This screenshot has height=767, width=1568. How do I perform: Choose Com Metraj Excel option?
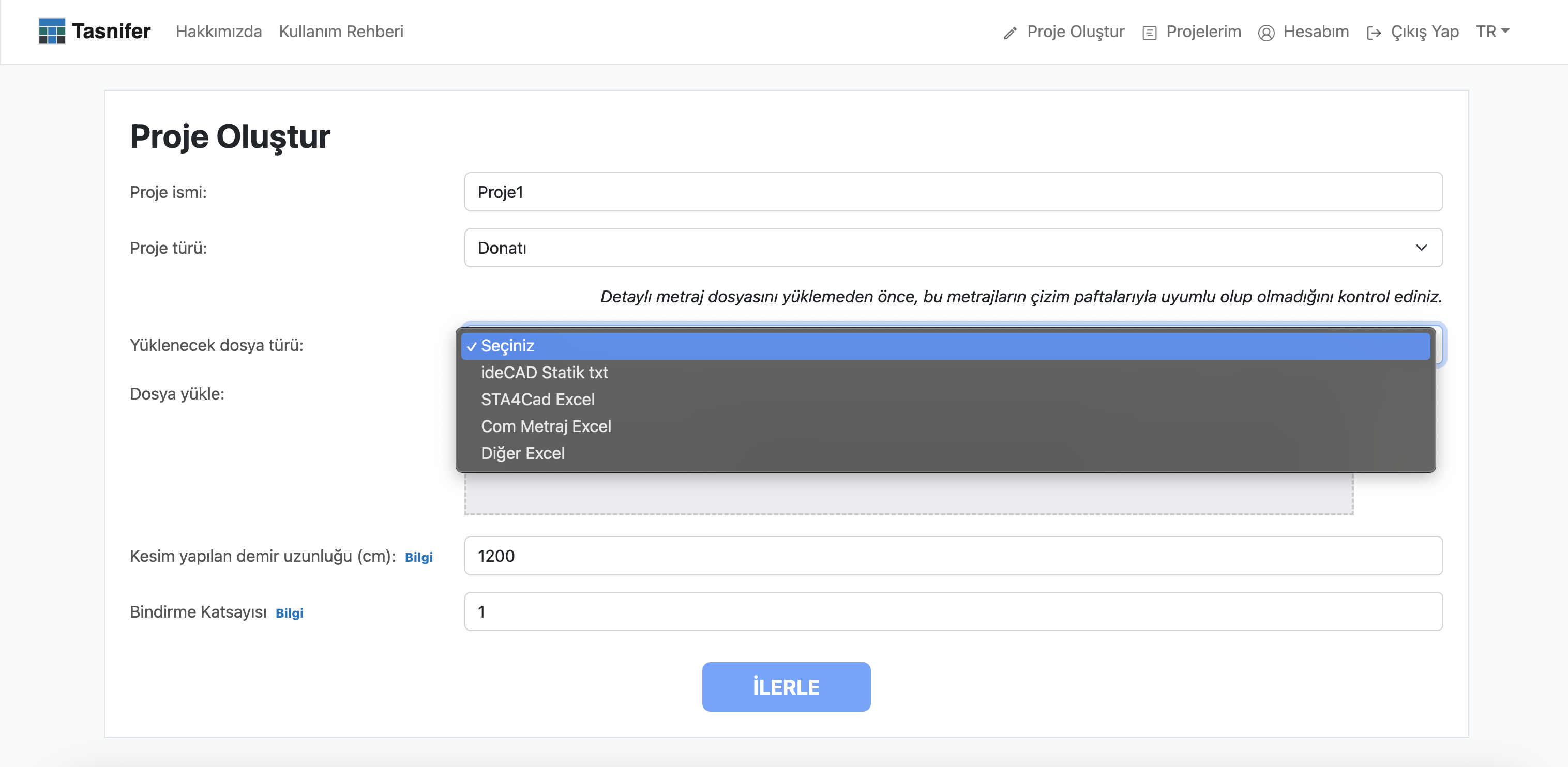[x=945, y=426]
